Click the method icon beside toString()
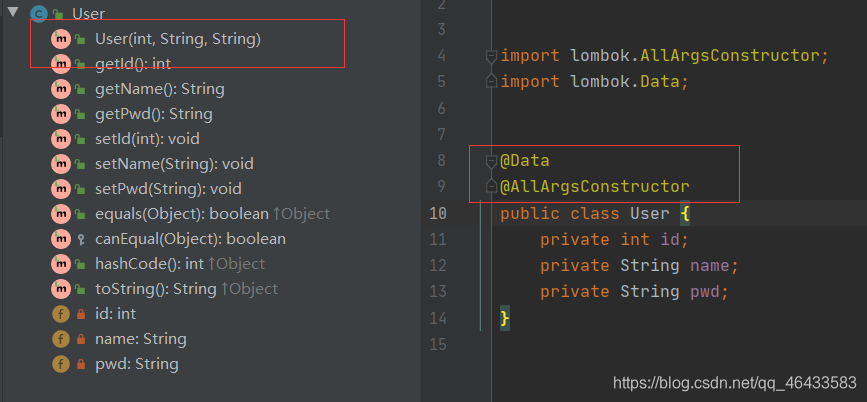867x402 pixels. point(61,289)
